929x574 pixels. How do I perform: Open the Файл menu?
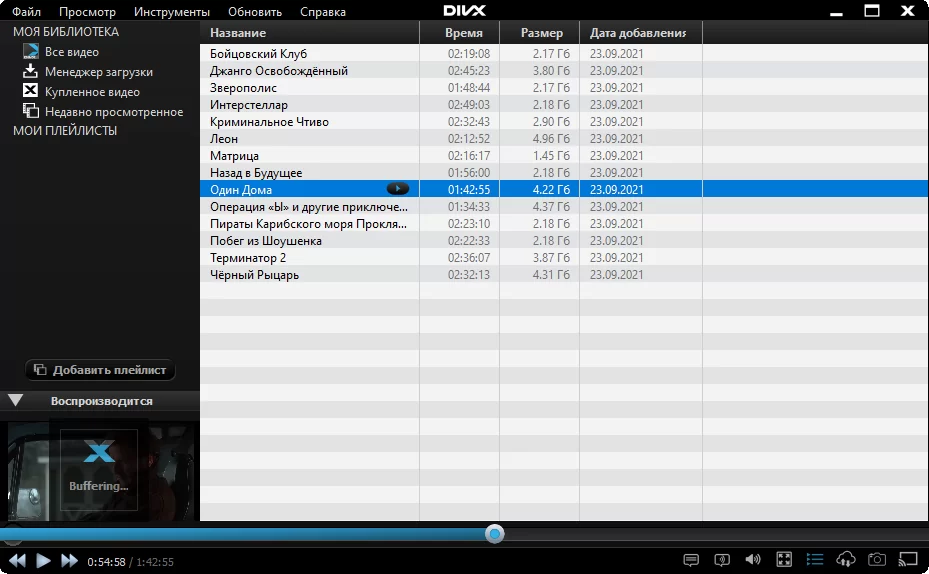pos(26,12)
